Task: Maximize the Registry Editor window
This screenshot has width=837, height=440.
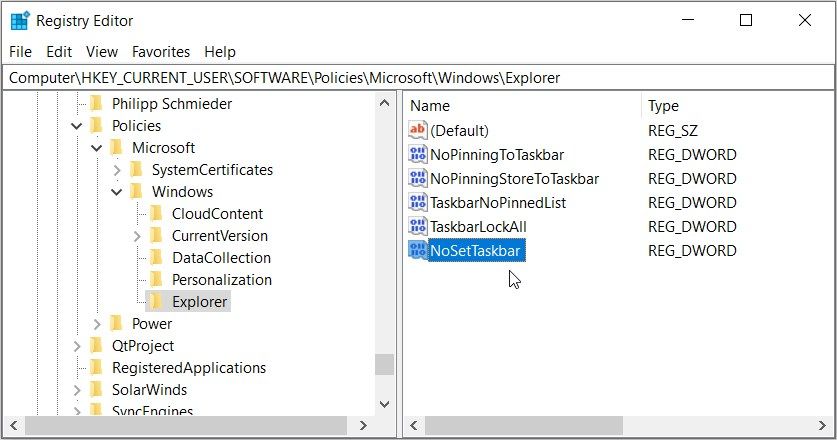Action: (746, 20)
